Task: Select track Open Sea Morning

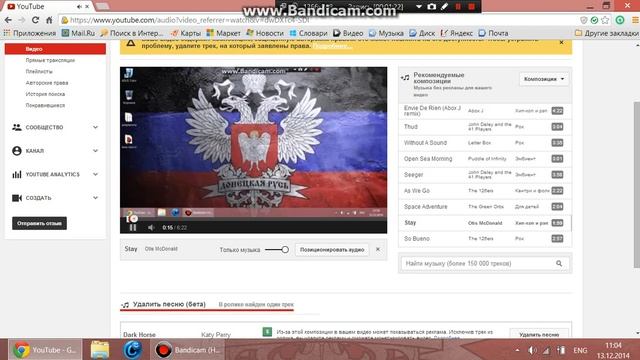Action: click(x=485, y=159)
